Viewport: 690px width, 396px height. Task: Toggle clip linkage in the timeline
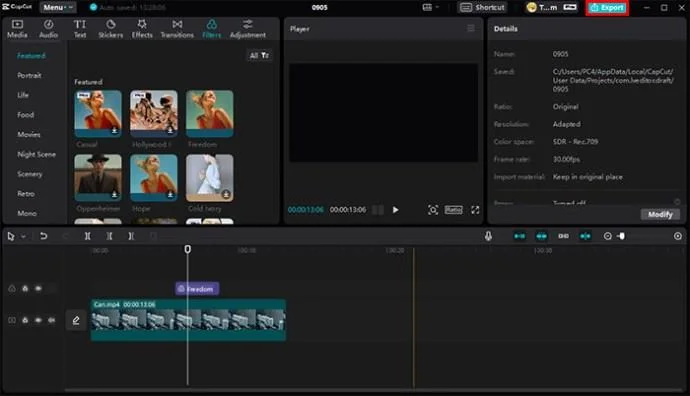tap(563, 236)
